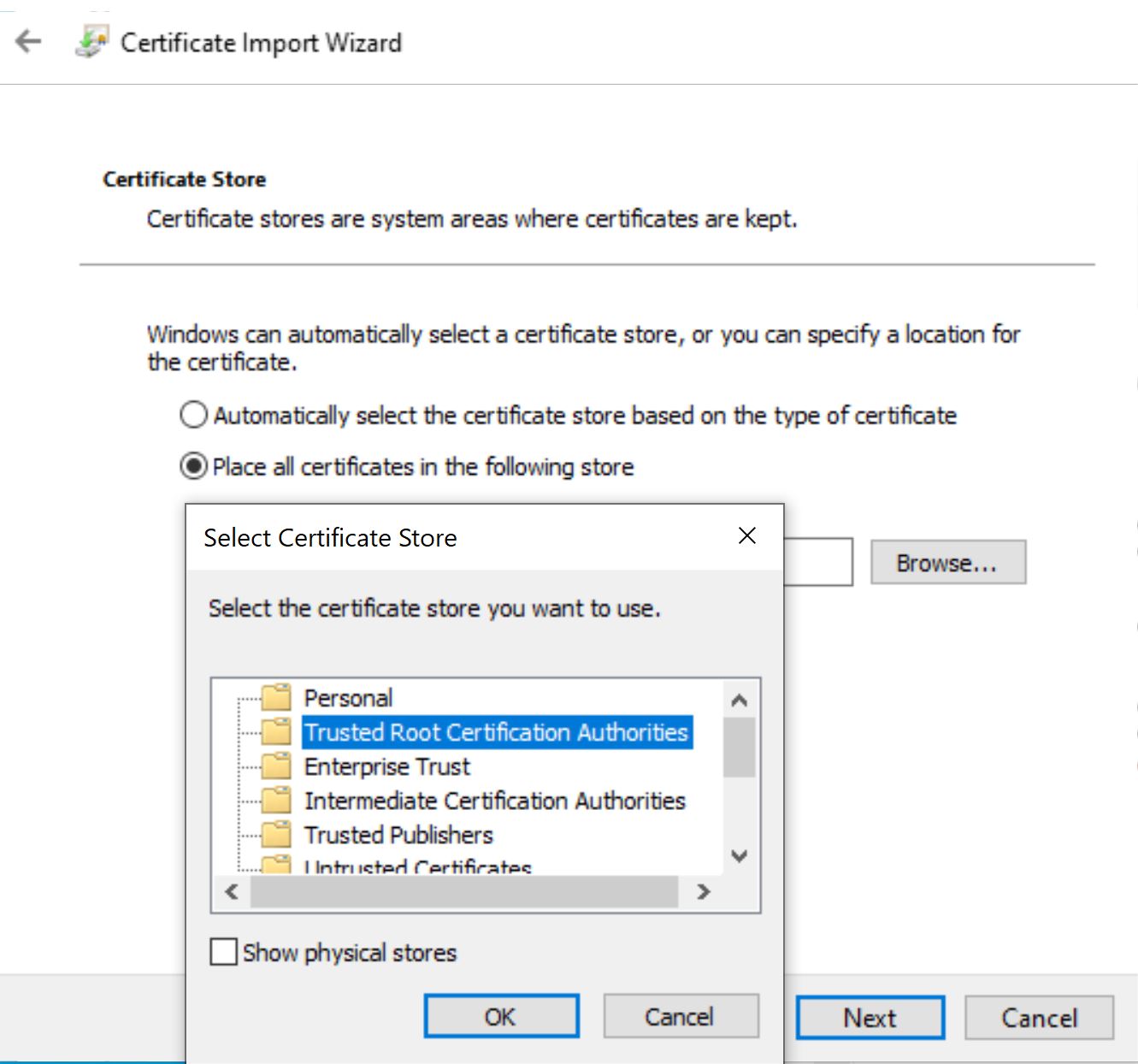Select the Automatically select certificate store radio button
Screen dimensions: 1138x1064
193,415
